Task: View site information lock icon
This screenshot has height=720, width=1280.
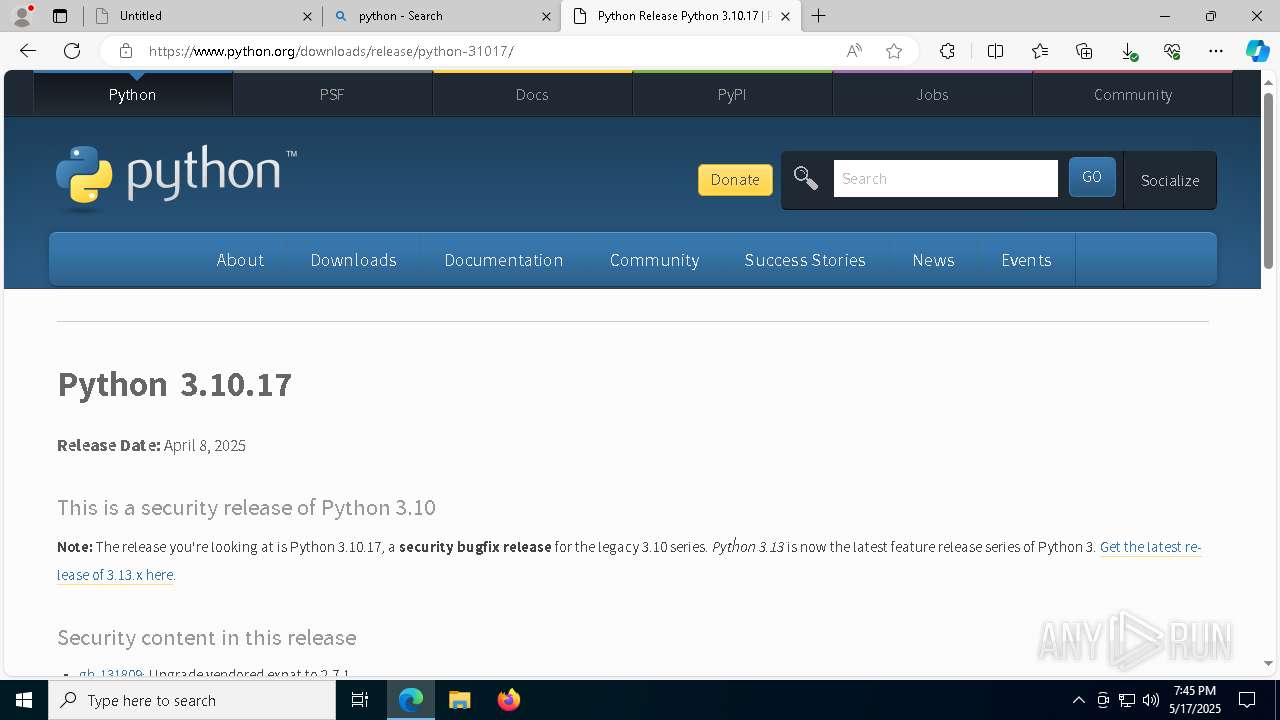Action: click(x=125, y=51)
